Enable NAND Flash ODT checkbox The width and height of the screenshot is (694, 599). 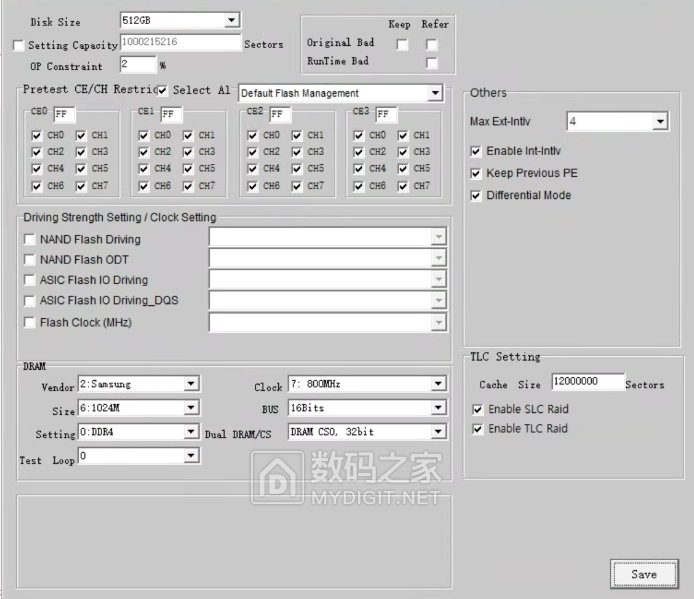pyautogui.click(x=30, y=259)
